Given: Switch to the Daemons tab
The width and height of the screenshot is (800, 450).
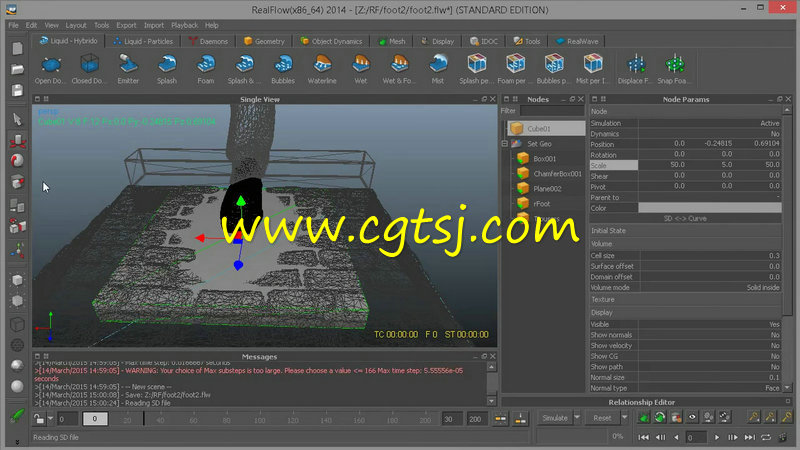Looking at the screenshot, I should point(208,41).
